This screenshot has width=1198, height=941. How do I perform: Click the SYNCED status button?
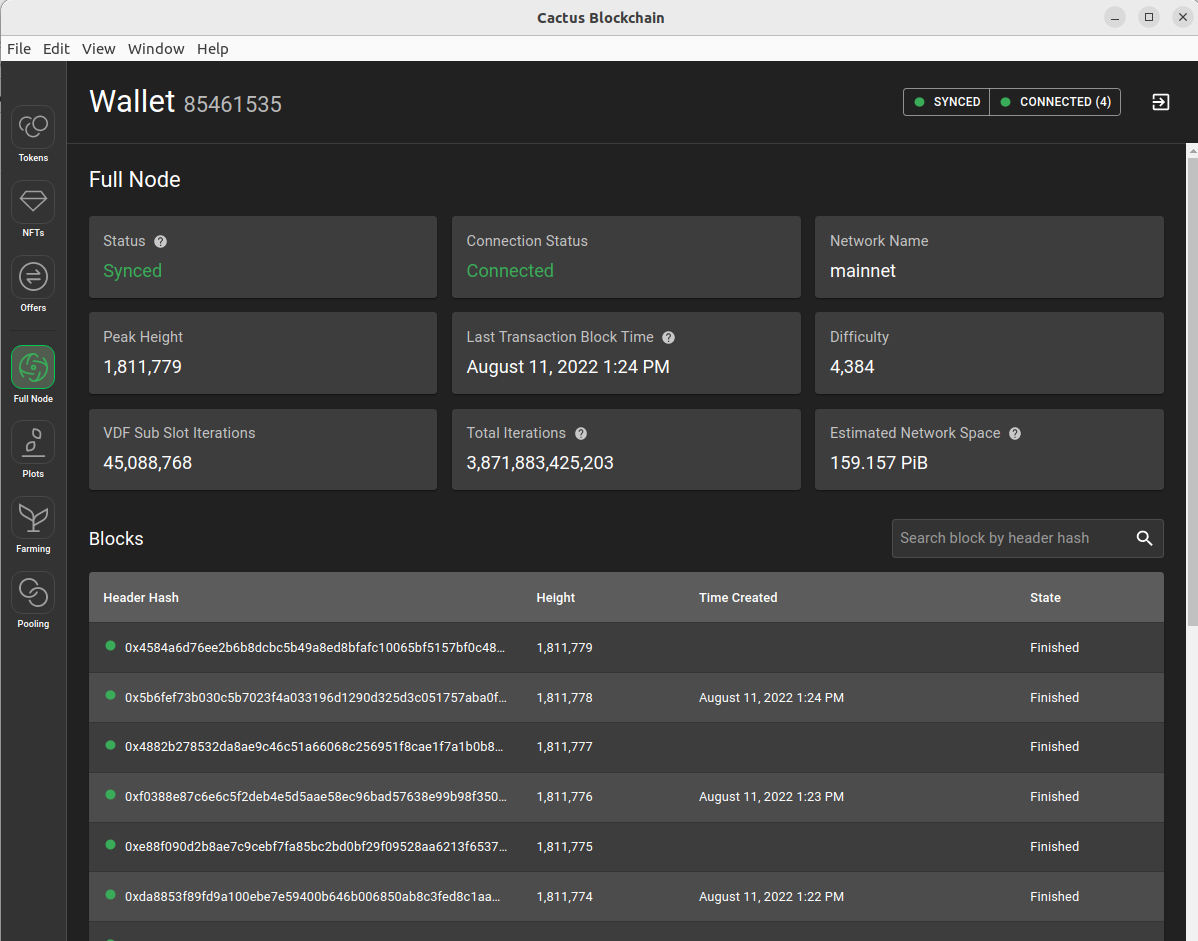[x=947, y=102]
